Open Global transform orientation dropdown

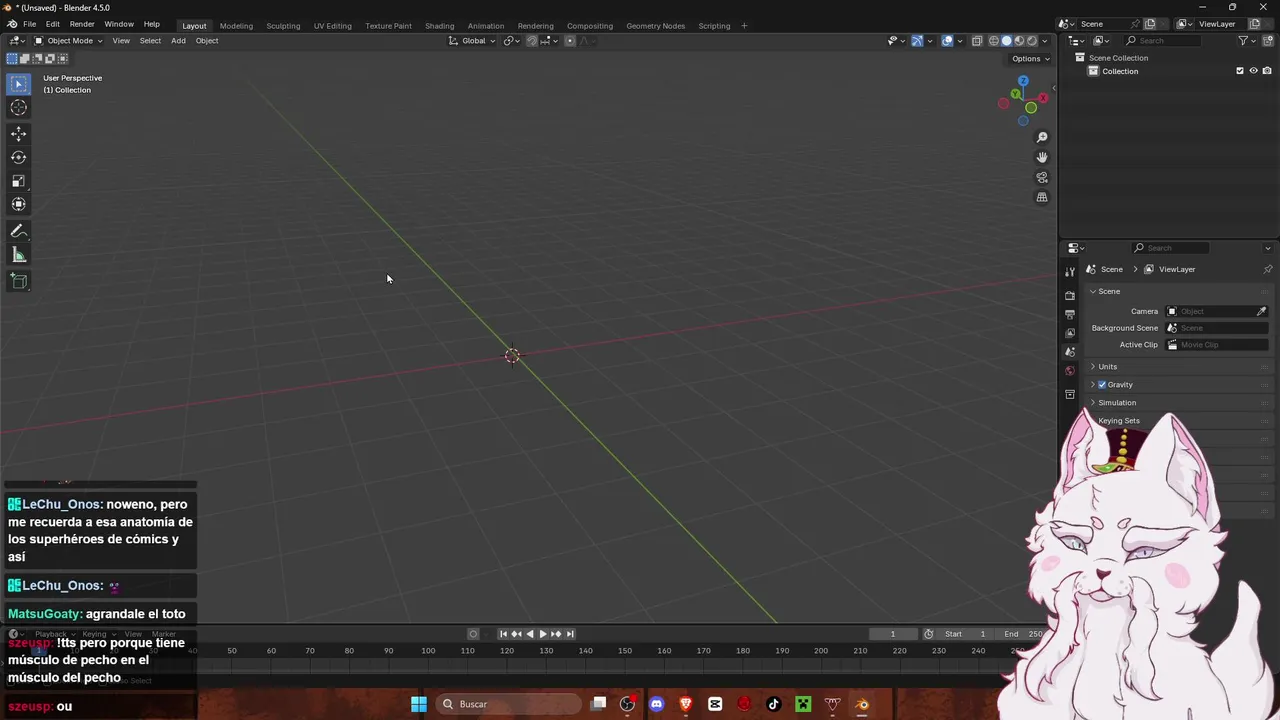(472, 40)
